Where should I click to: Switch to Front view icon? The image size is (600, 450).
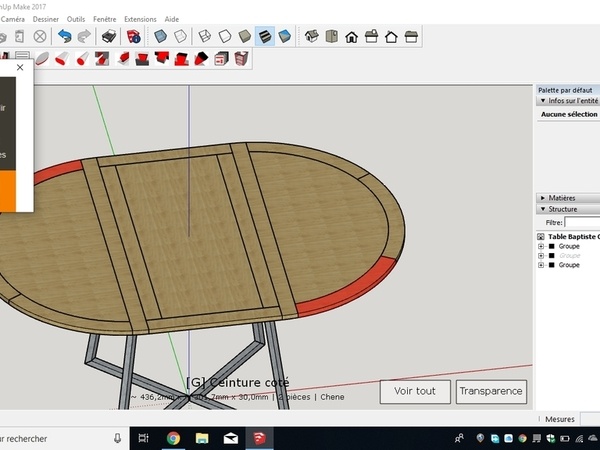tap(351, 37)
